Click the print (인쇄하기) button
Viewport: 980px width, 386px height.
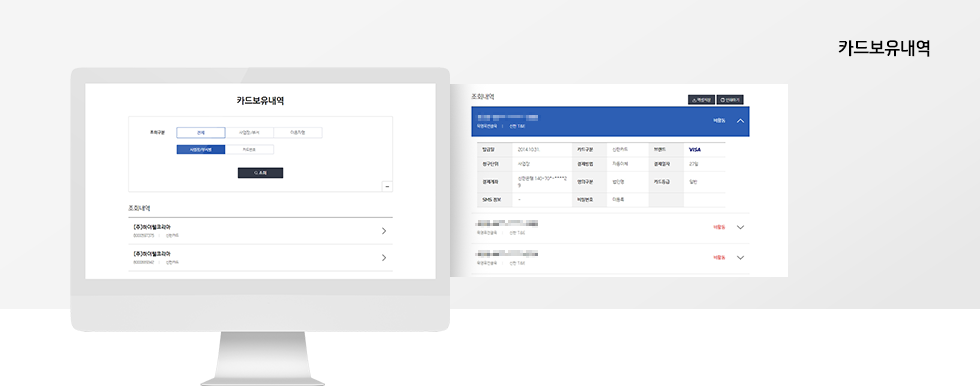pos(730,99)
